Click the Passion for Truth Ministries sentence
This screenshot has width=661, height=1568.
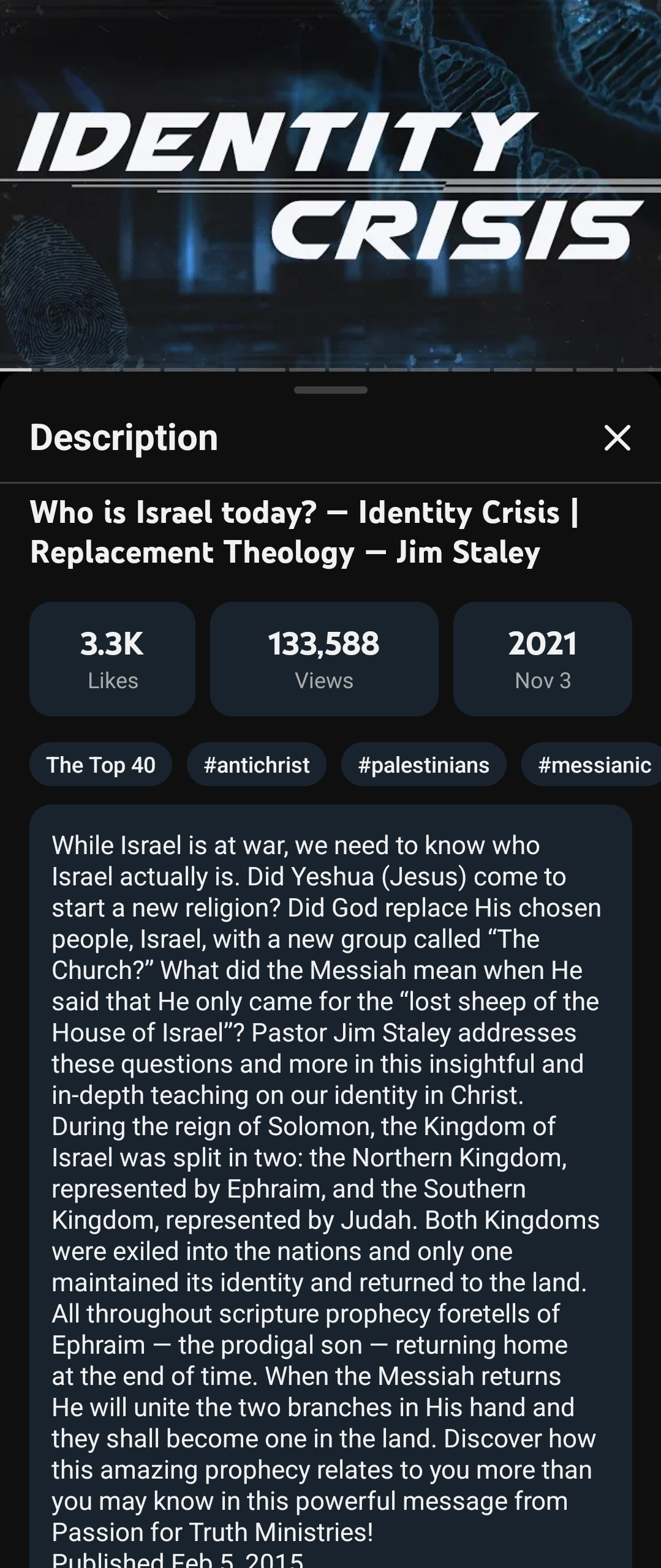pos(213,1532)
